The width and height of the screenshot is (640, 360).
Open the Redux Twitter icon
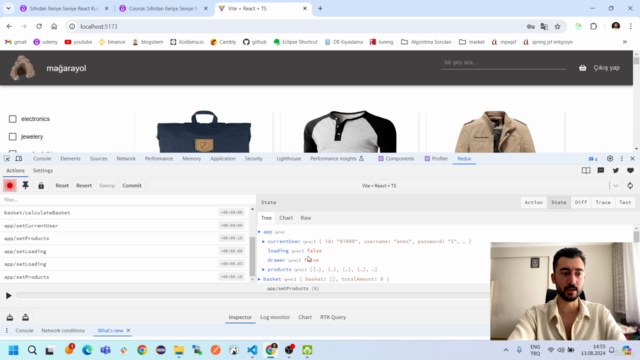616,171
